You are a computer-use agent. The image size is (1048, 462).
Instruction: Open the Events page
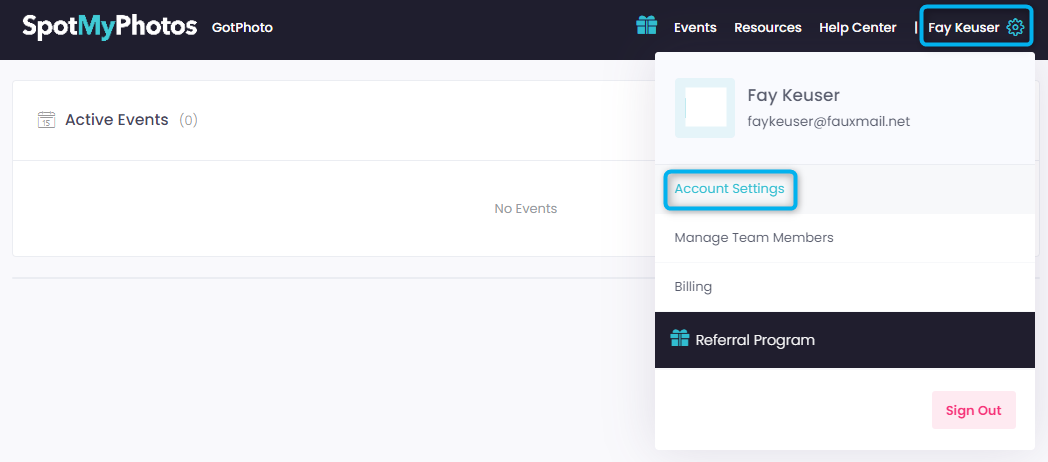[695, 27]
